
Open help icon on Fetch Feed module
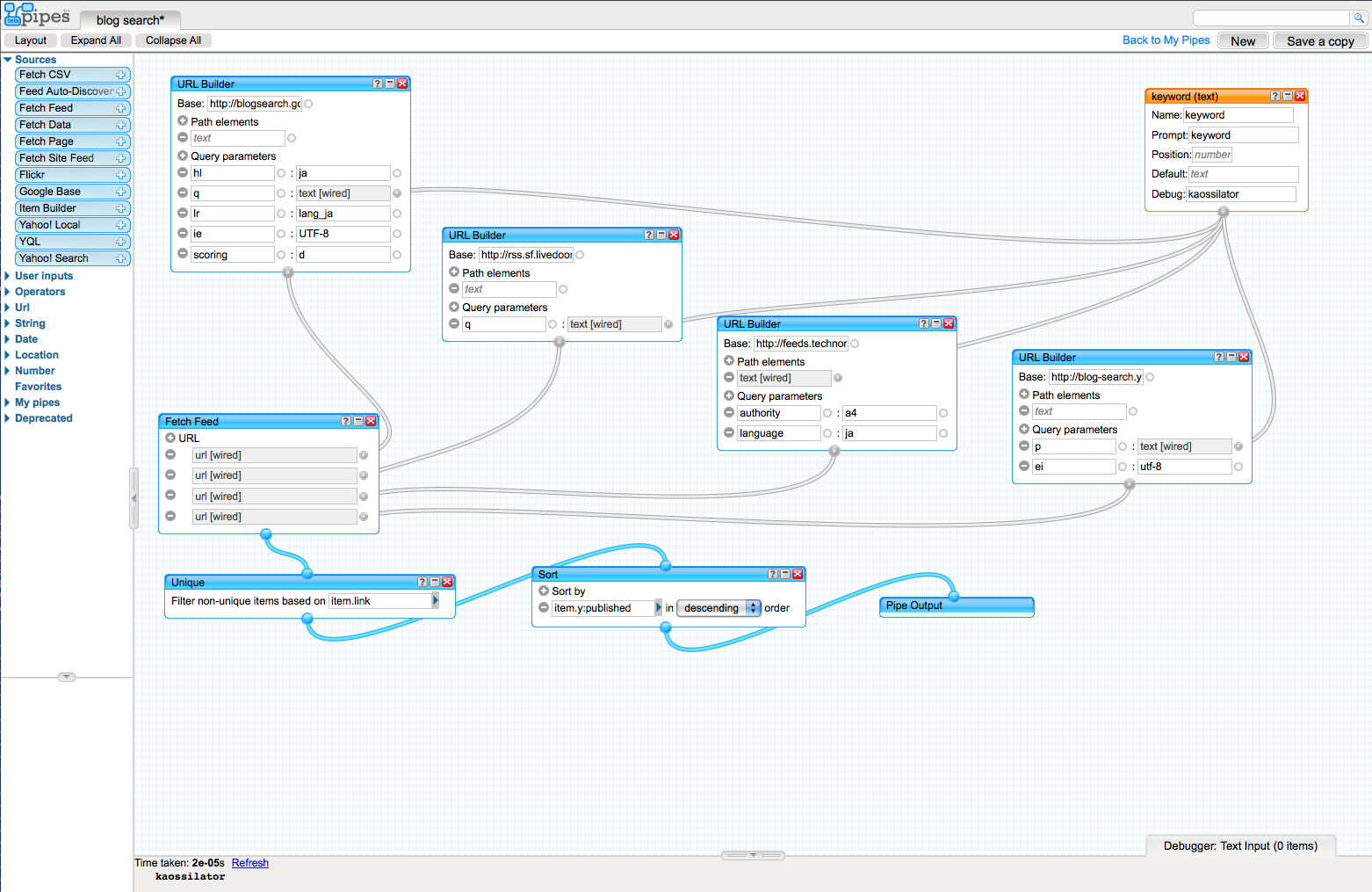(346, 421)
